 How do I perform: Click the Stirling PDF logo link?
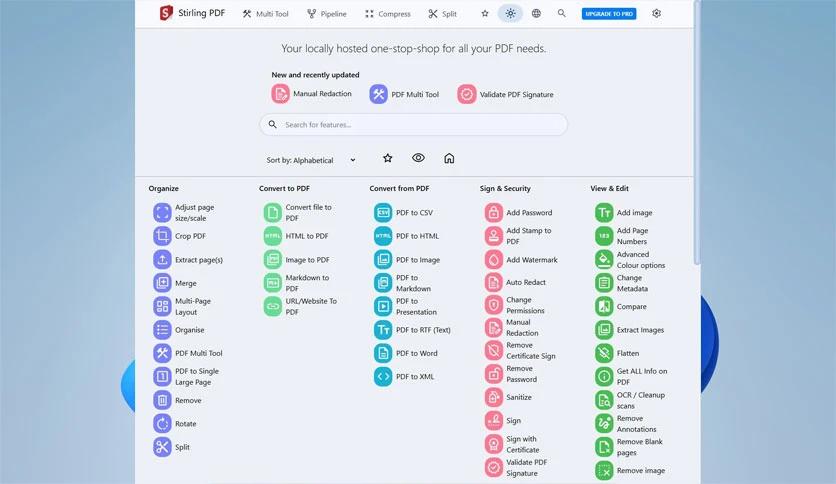[192, 13]
